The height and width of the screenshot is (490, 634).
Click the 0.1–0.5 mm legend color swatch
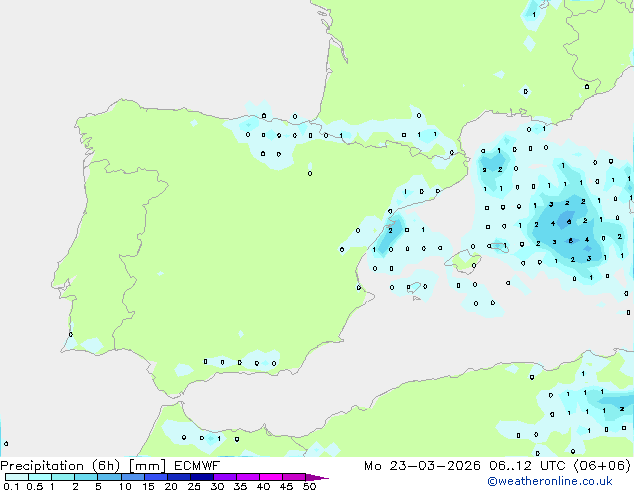coord(17,477)
